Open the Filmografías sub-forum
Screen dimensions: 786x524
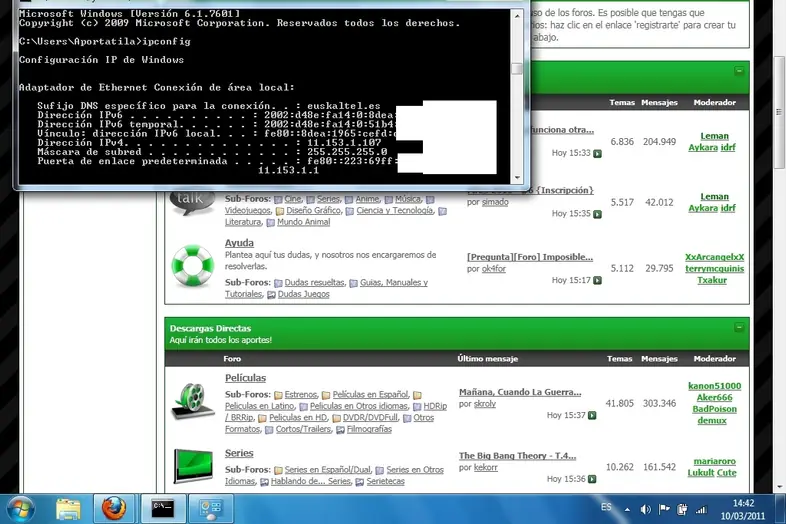[369, 429]
